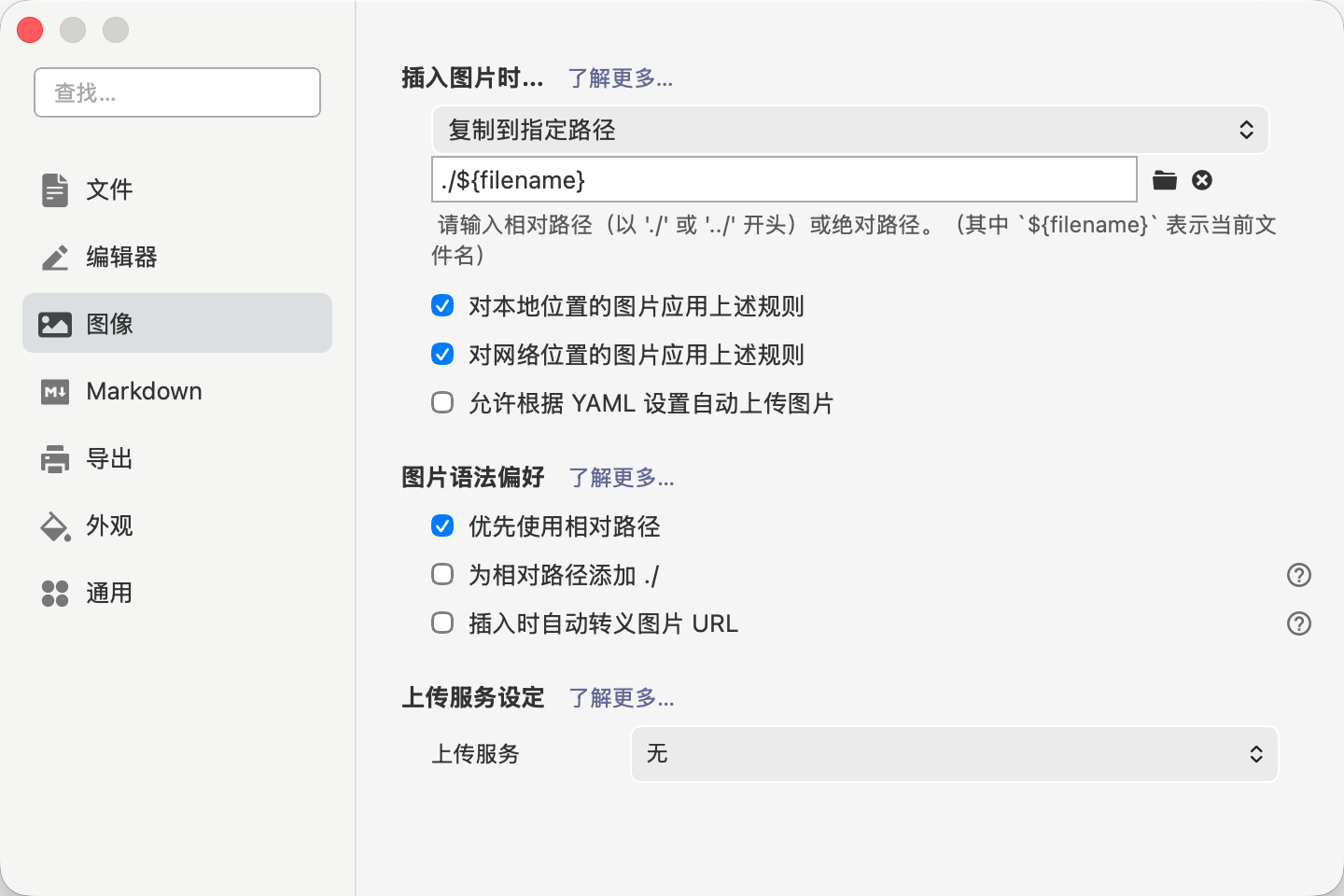Click help icon beside 为相对路径添加 ./

[x=1298, y=575]
